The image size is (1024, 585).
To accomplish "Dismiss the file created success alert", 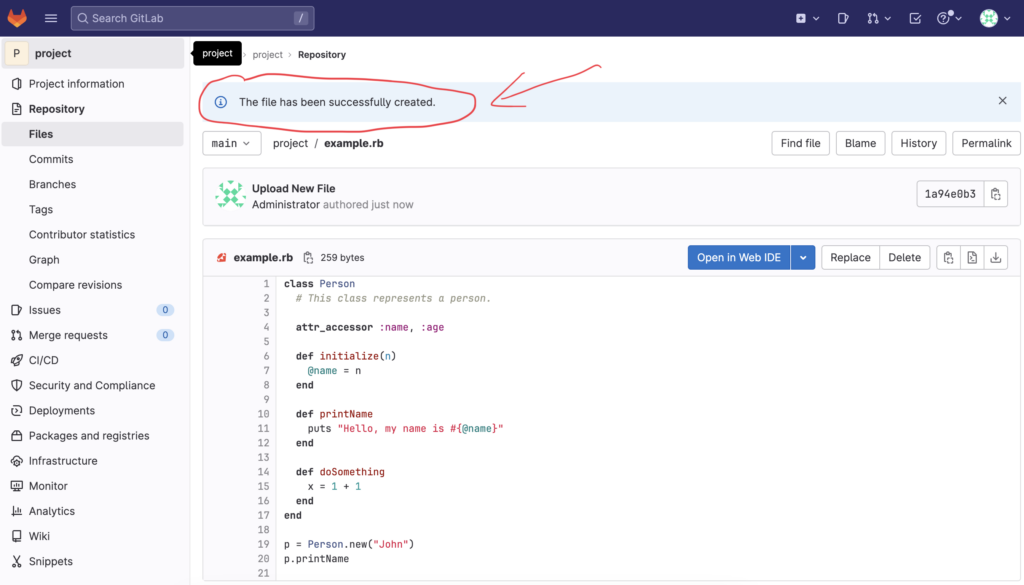I will pos(1002,101).
